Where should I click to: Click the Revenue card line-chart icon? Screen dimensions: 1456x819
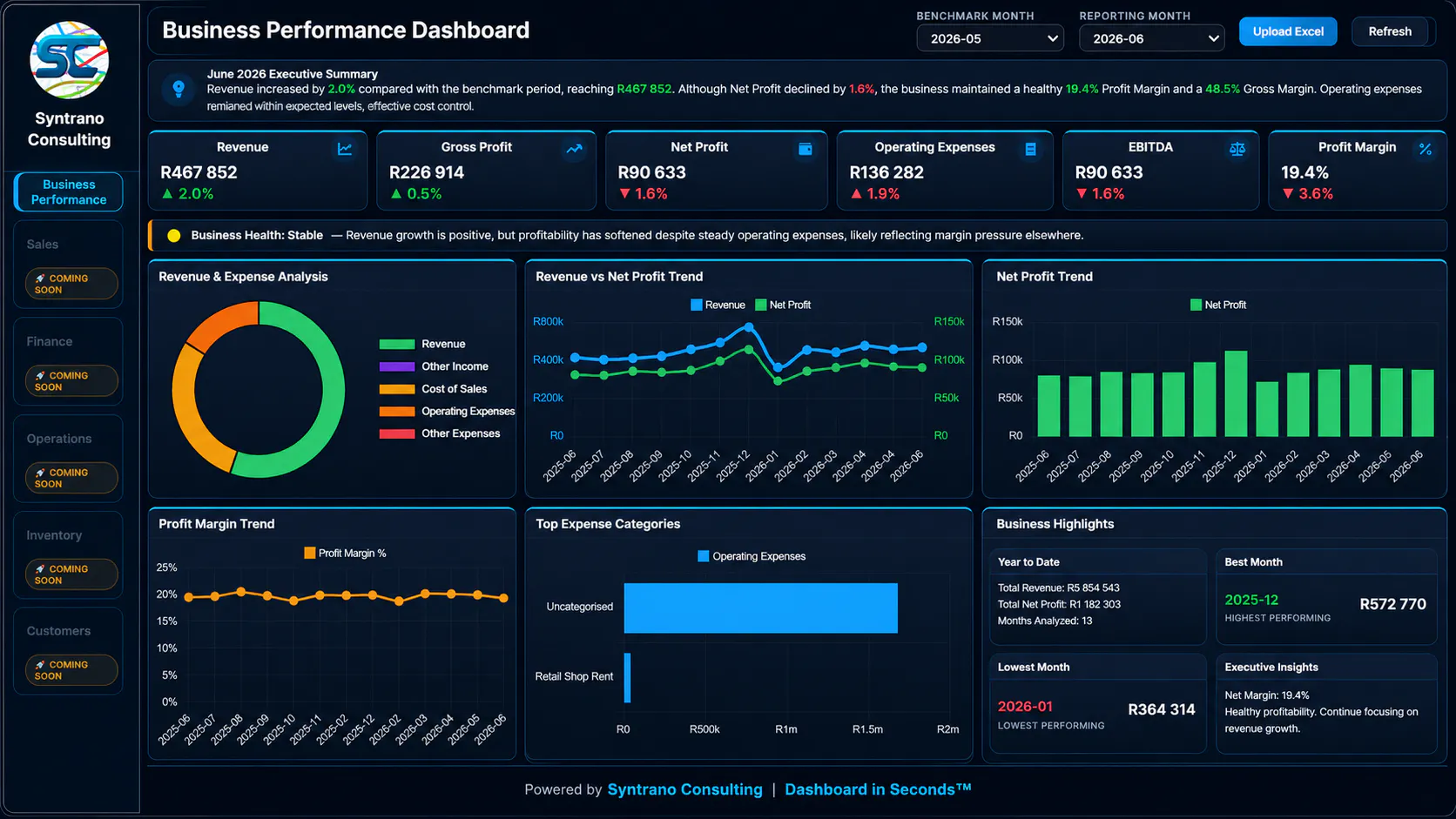(345, 149)
